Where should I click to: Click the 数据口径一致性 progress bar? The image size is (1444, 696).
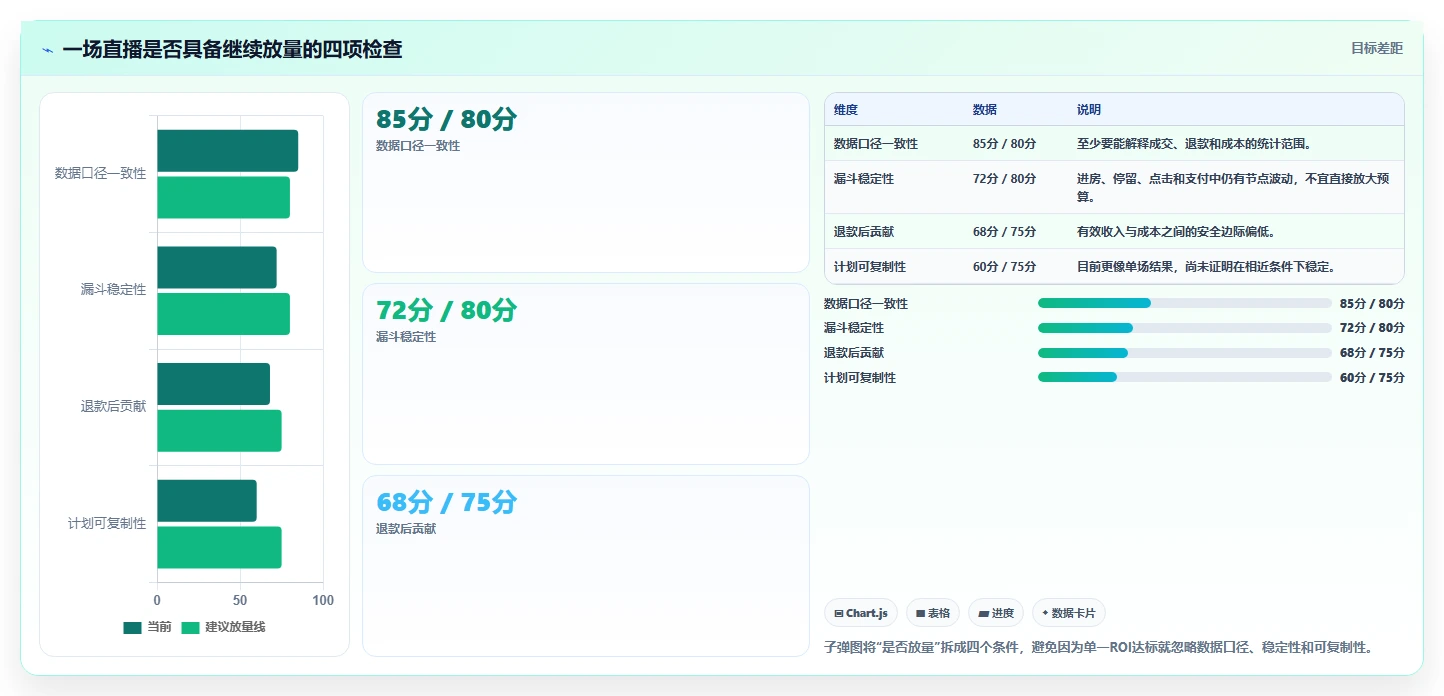point(1185,303)
